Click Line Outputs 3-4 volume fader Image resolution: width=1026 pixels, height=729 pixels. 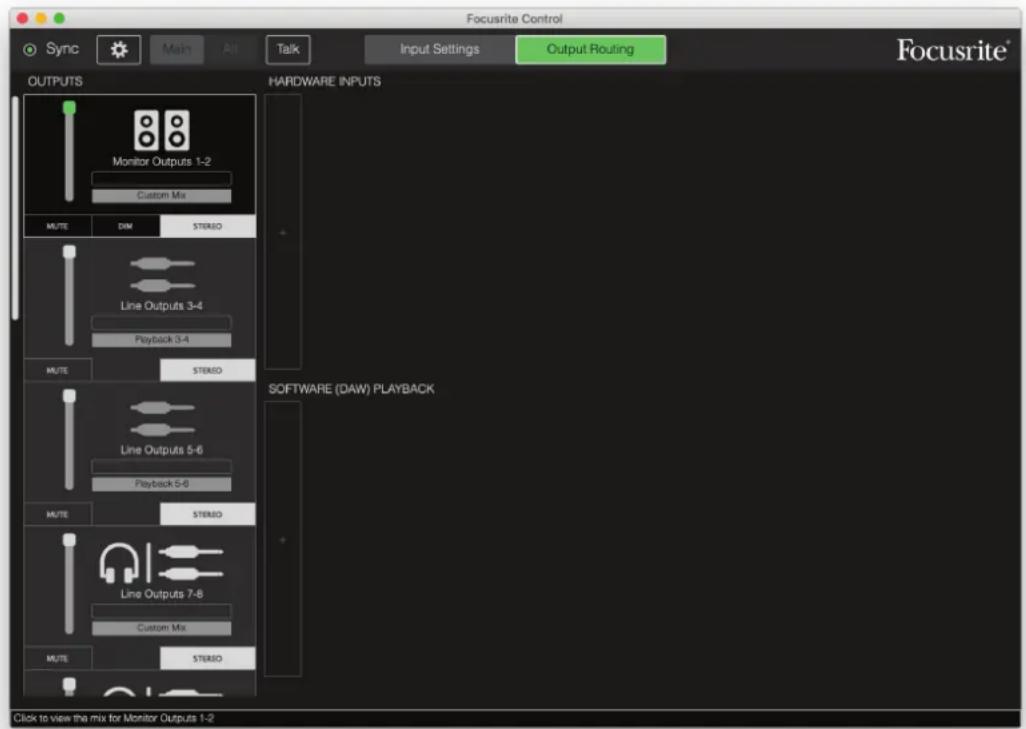click(x=69, y=252)
